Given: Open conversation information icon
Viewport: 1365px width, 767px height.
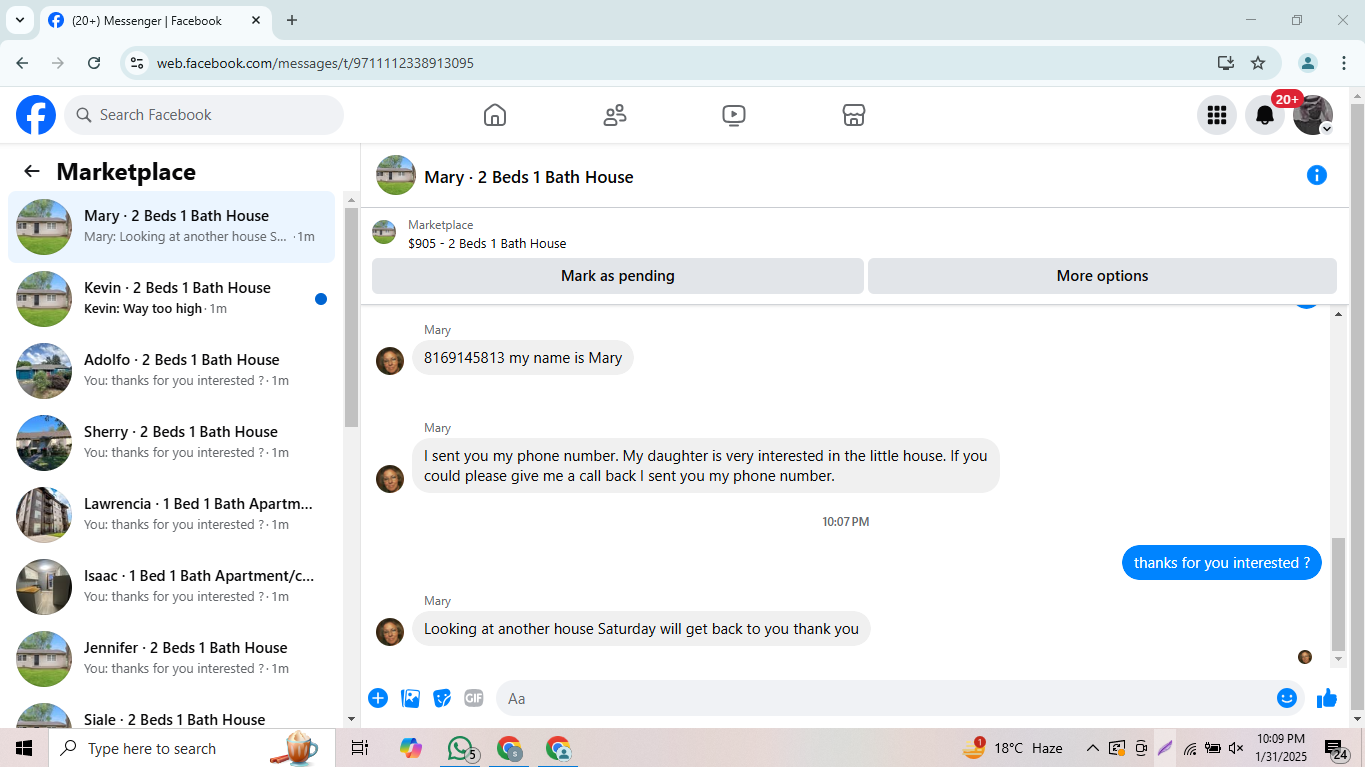Looking at the screenshot, I should tap(1317, 176).
